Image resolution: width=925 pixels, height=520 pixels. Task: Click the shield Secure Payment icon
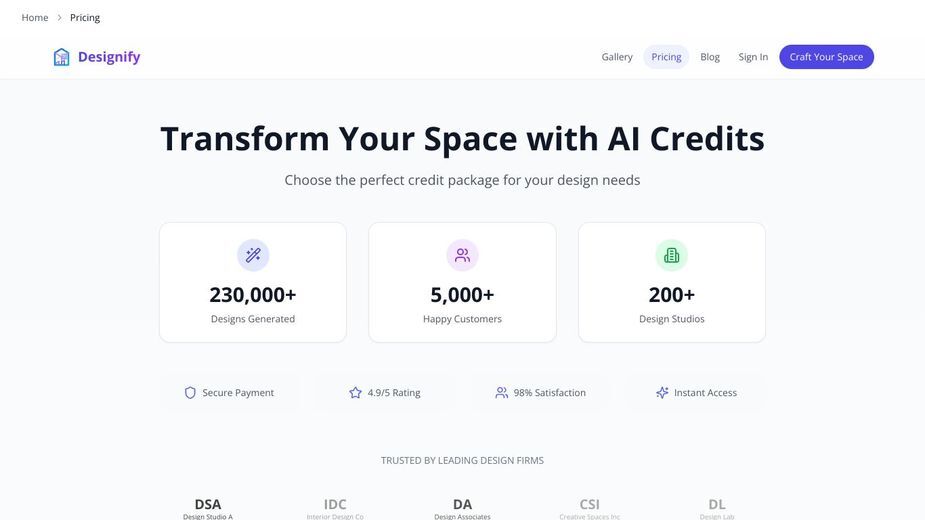190,393
